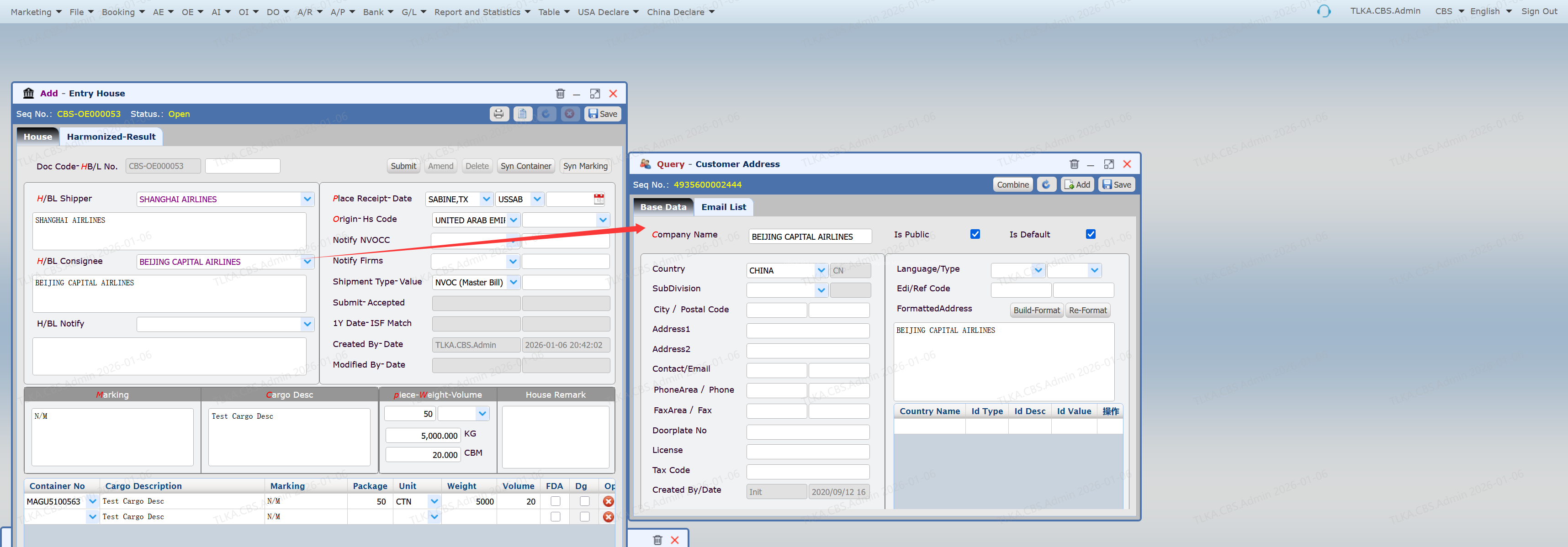Minimize the Entry House window
Image resolution: width=1568 pixels, height=547 pixels.
[577, 95]
